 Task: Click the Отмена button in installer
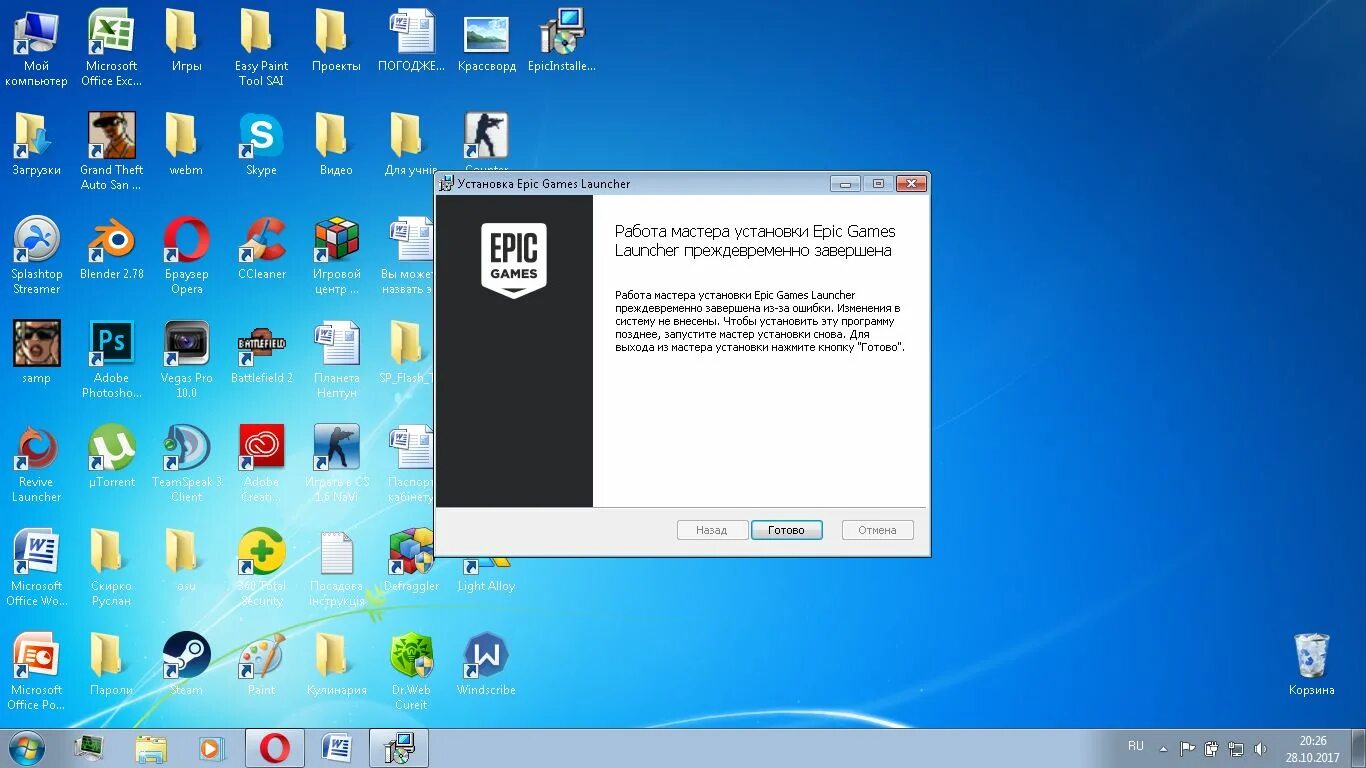point(877,530)
